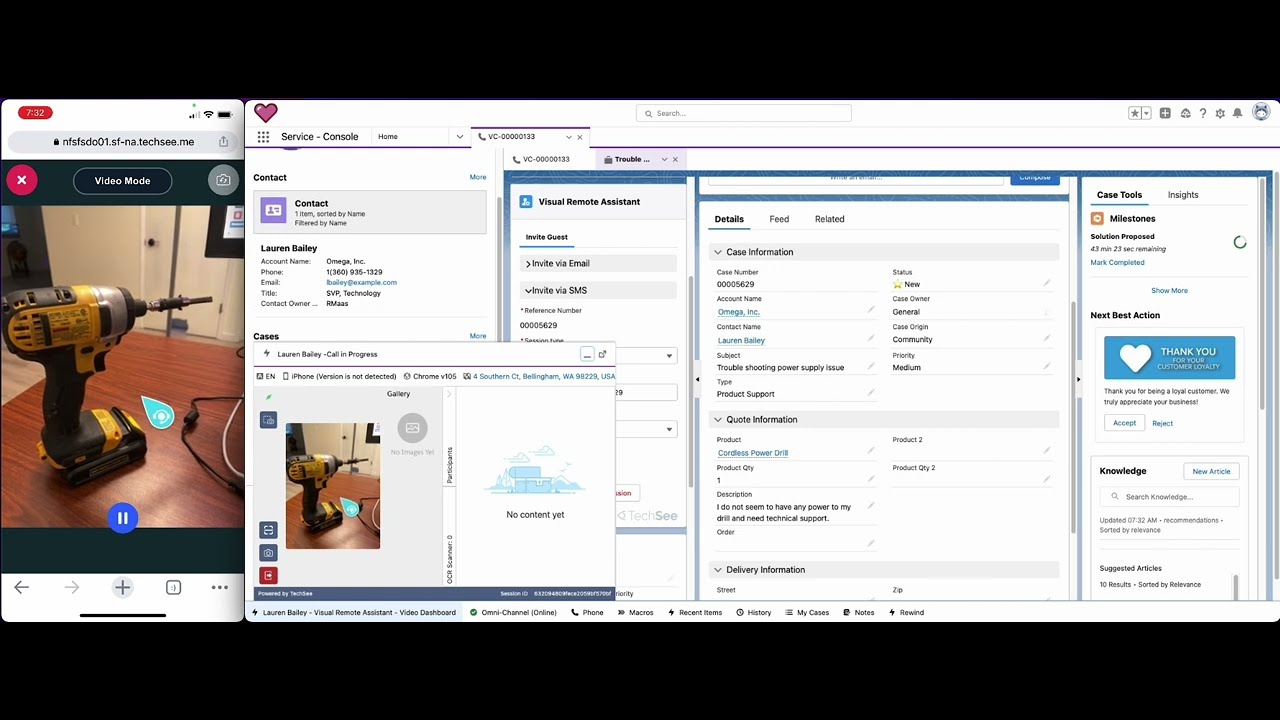Open the Notes utility item
This screenshot has height=720, width=1280.
[x=858, y=612]
